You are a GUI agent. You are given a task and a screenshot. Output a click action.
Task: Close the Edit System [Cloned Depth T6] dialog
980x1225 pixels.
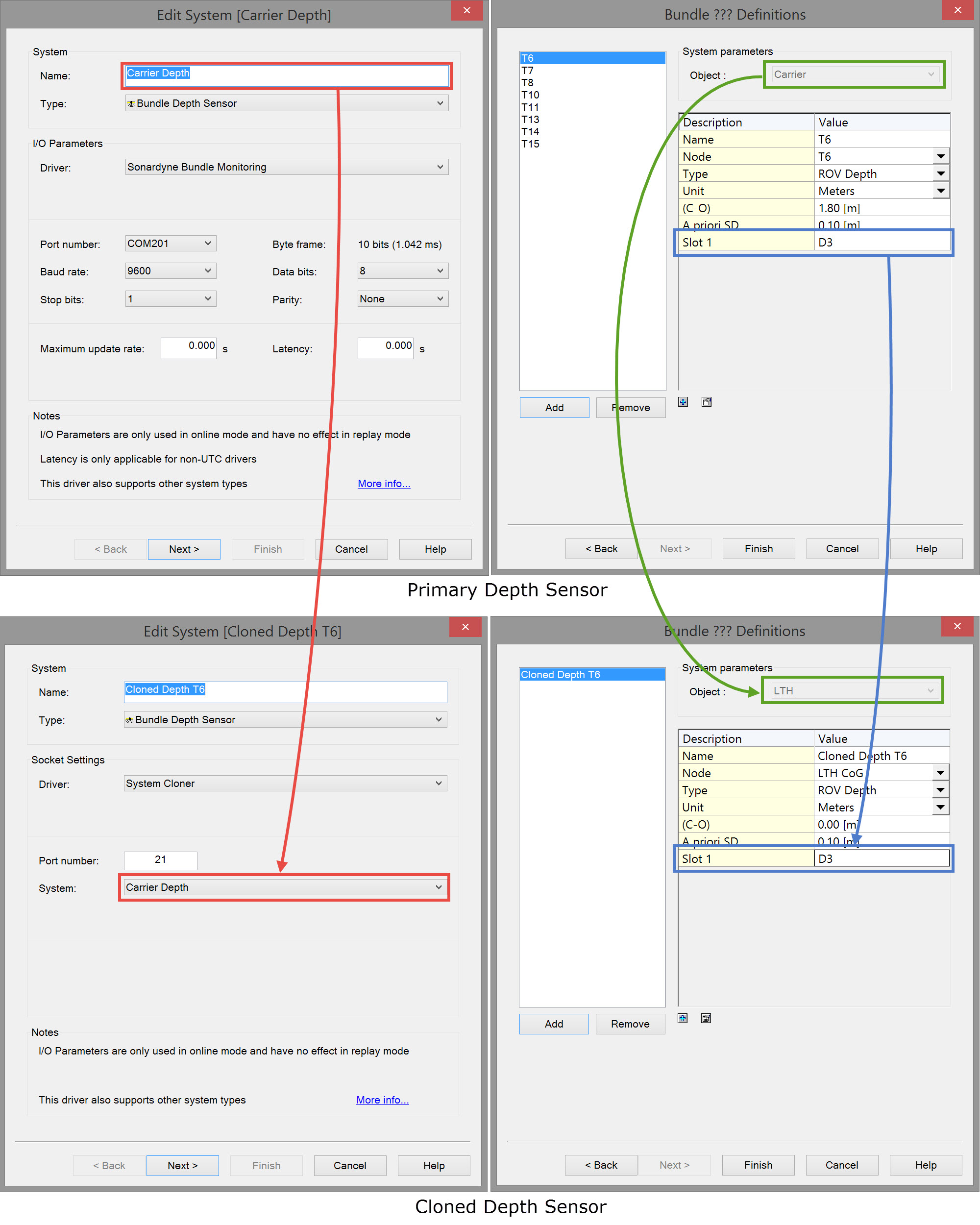point(465,627)
